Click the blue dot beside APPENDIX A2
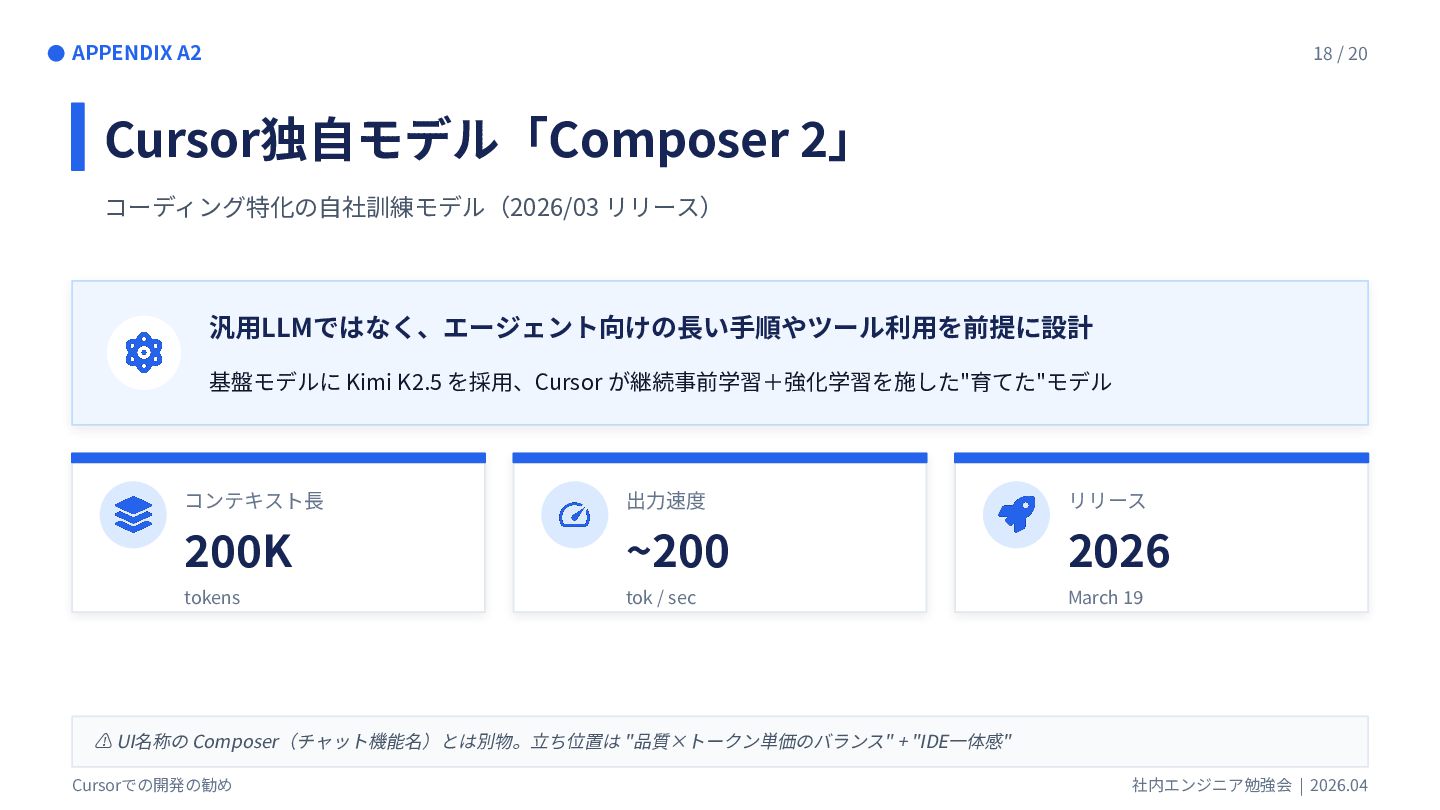Viewport: 1440px width, 810px height. coord(56,53)
